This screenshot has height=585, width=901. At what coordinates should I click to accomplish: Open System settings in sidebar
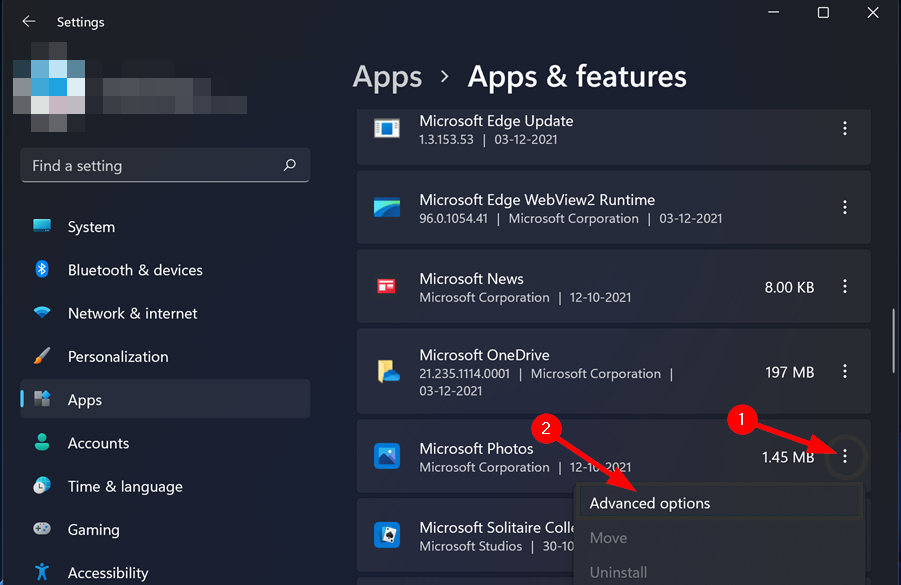(91, 227)
